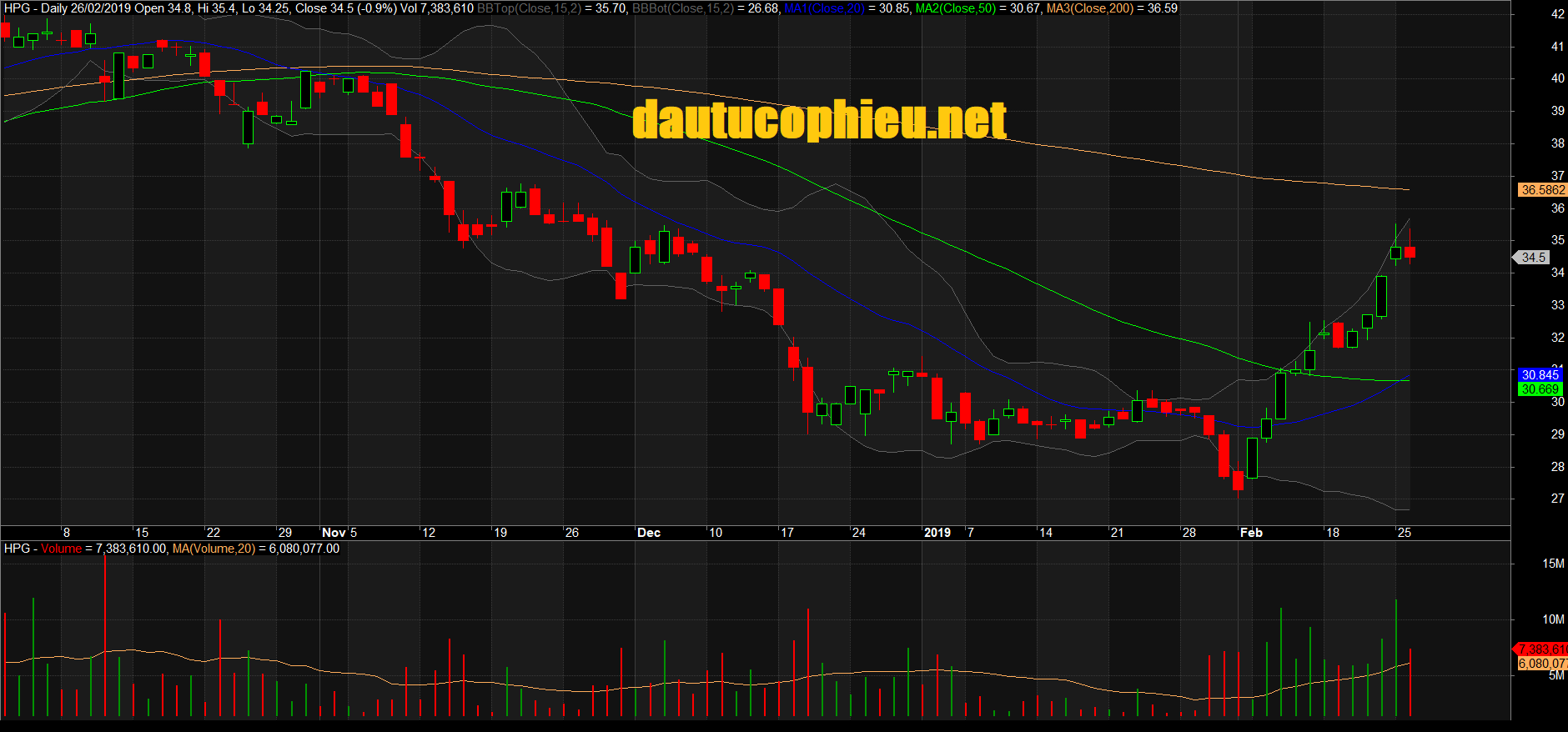Select the MA1(Close,20) indicator label
Viewport: 1568px width, 732px height.
824,8
